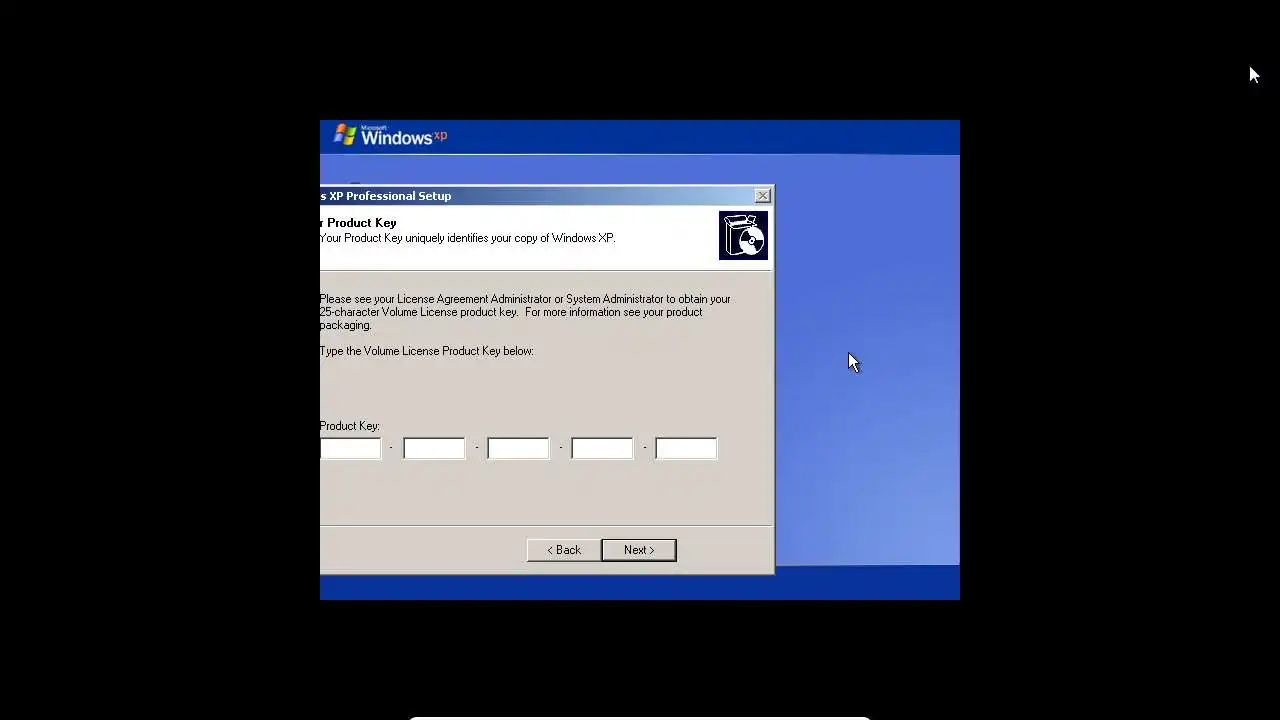
Task: Click the fourth Product Key field
Action: pyautogui.click(x=602, y=449)
